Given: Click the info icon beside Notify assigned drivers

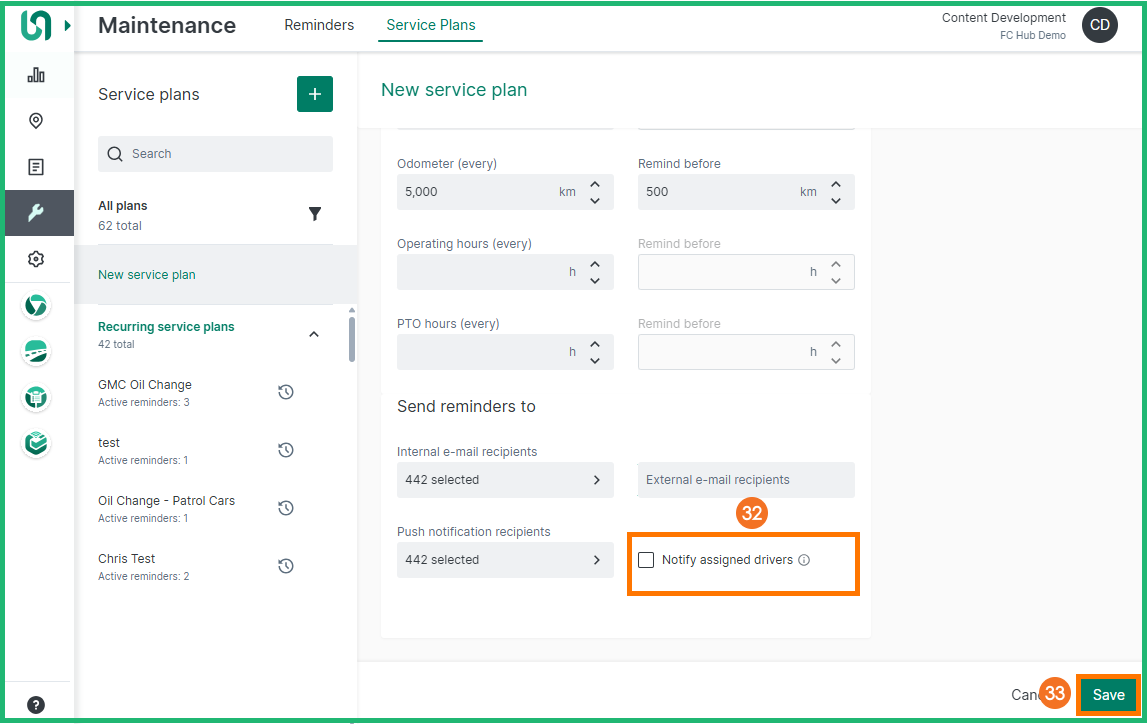Looking at the screenshot, I should point(804,560).
